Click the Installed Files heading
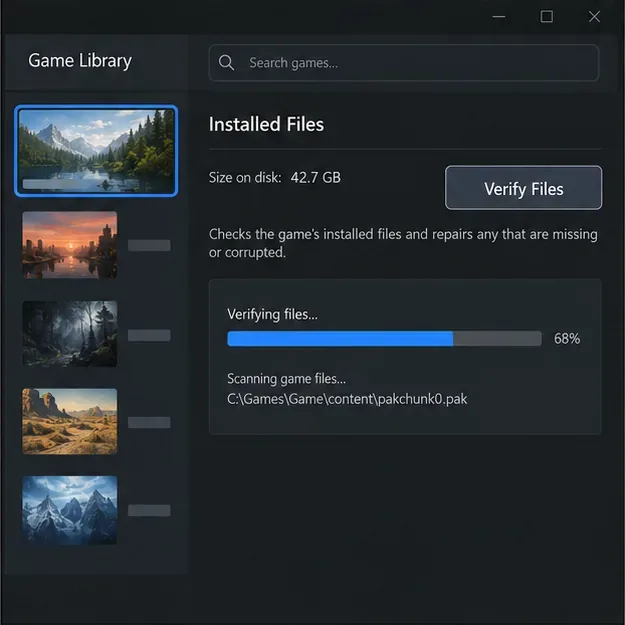 [x=266, y=124]
